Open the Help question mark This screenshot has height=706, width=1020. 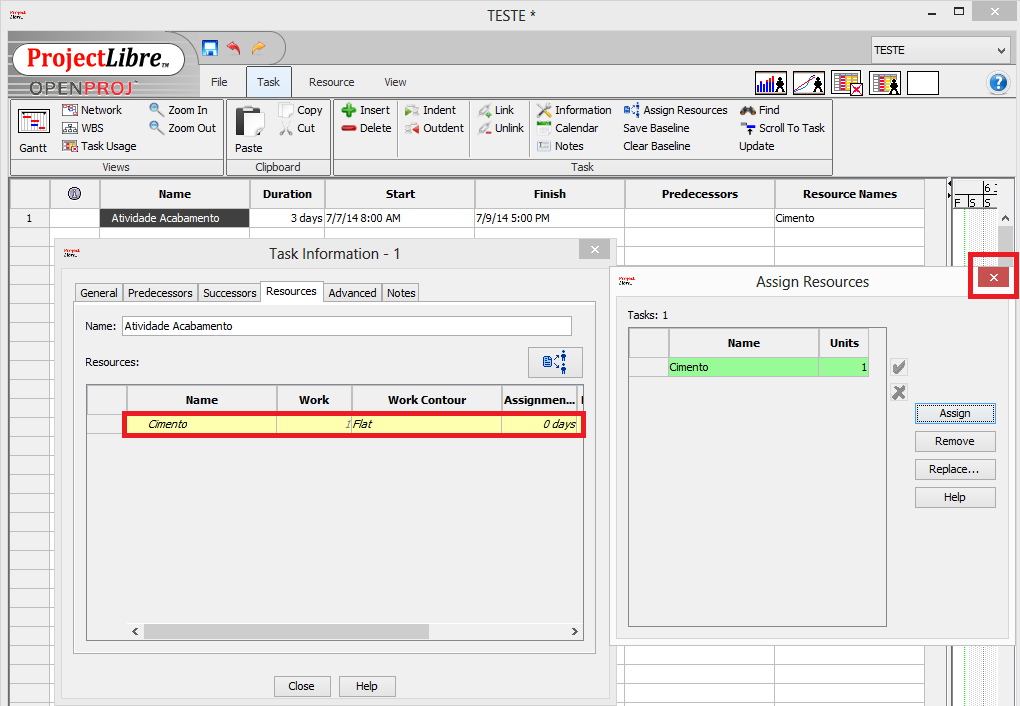(x=998, y=83)
